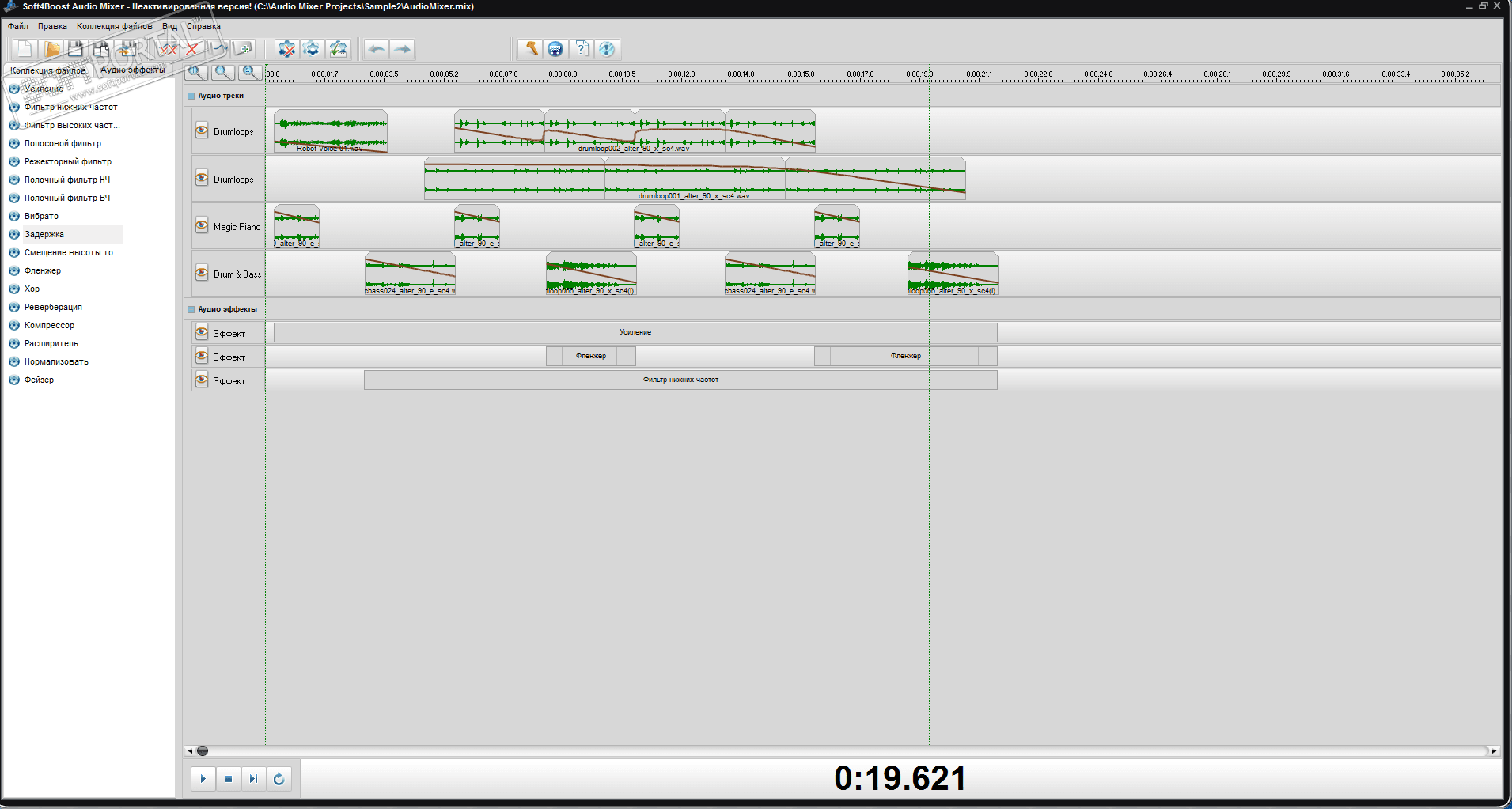Create a new project with the blank page icon
Screen dimensions: 1512x809
tap(25, 49)
